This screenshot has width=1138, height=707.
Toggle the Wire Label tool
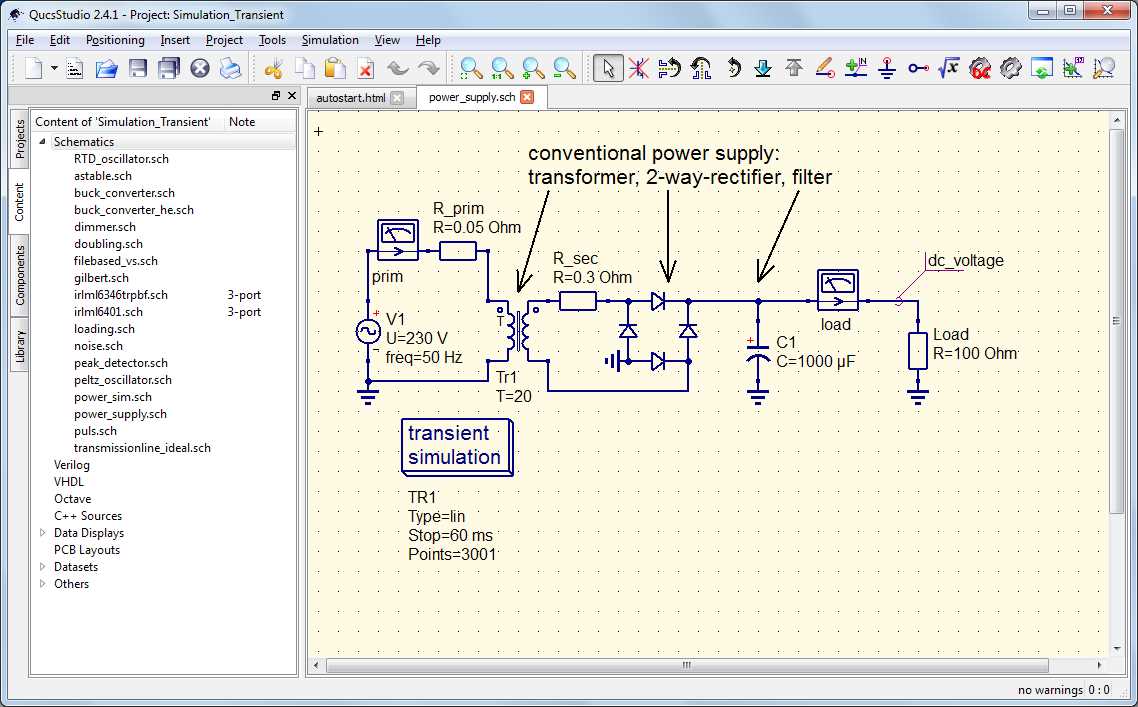[856, 69]
